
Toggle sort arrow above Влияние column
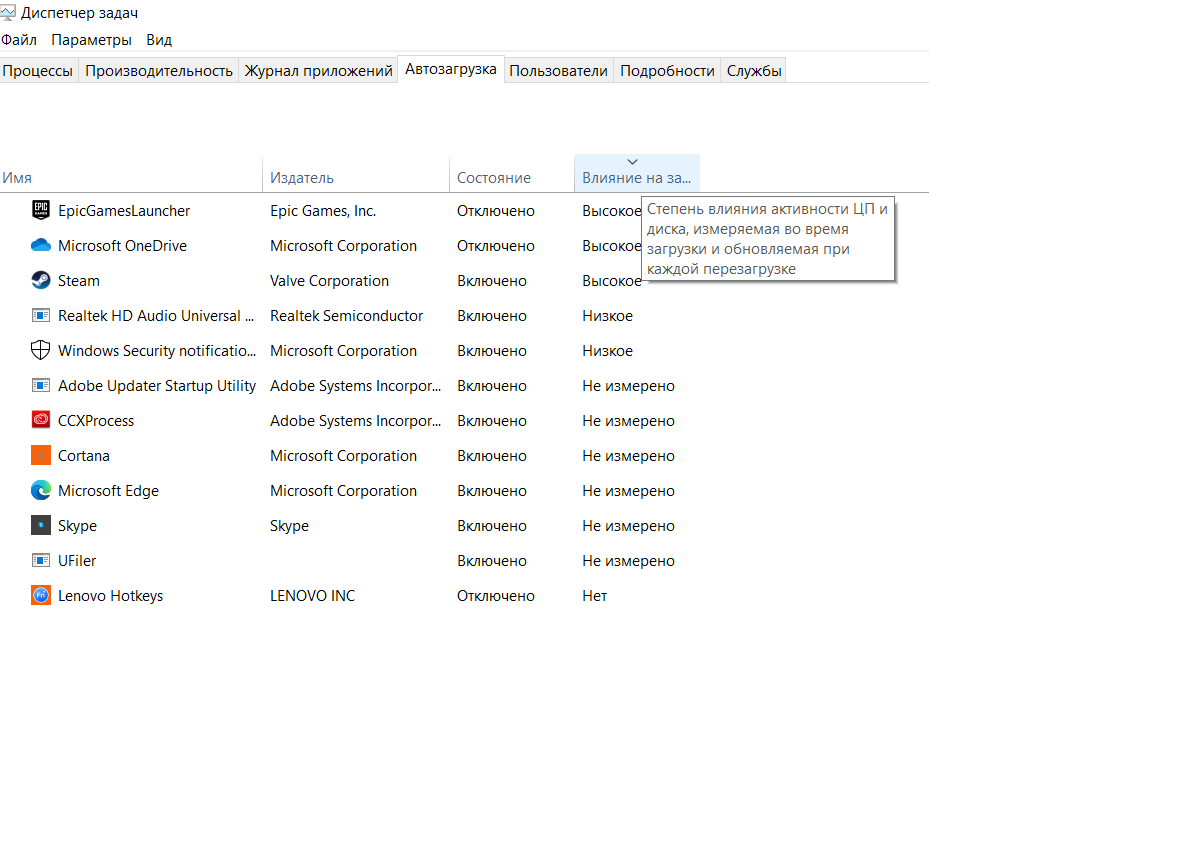click(632, 162)
